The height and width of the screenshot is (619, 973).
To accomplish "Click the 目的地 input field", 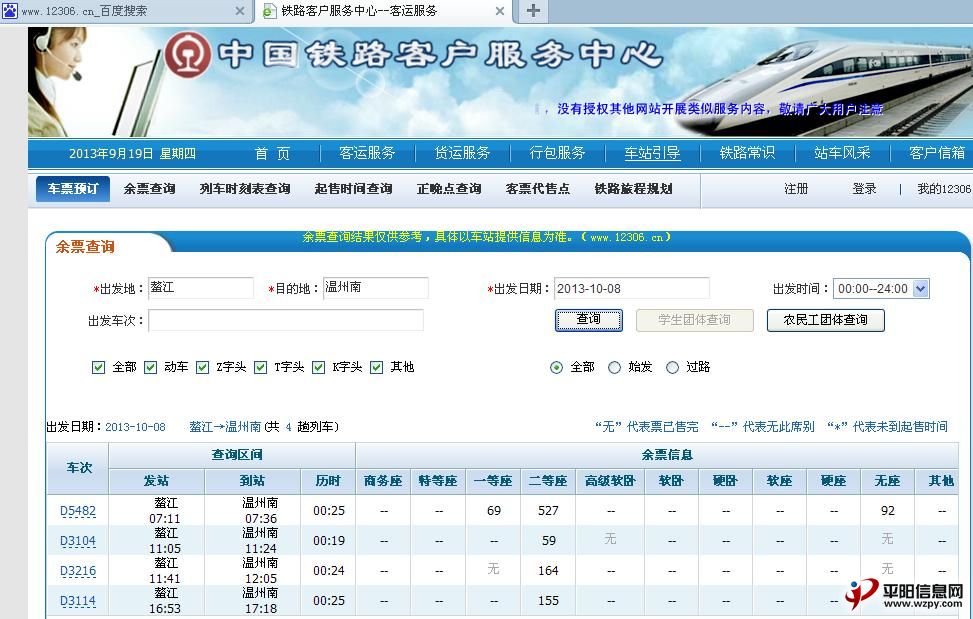I will coord(376,288).
